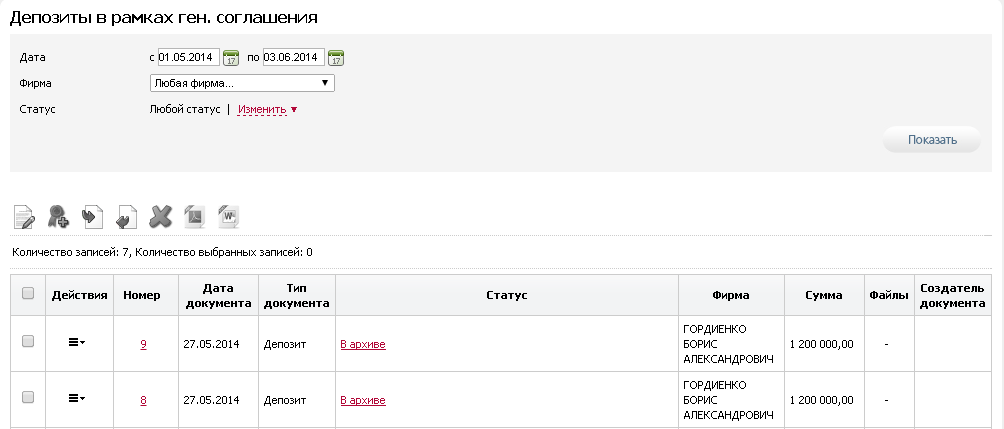Open actions menu for document 9
This screenshot has width=1004, height=429.
pyautogui.click(x=77, y=343)
